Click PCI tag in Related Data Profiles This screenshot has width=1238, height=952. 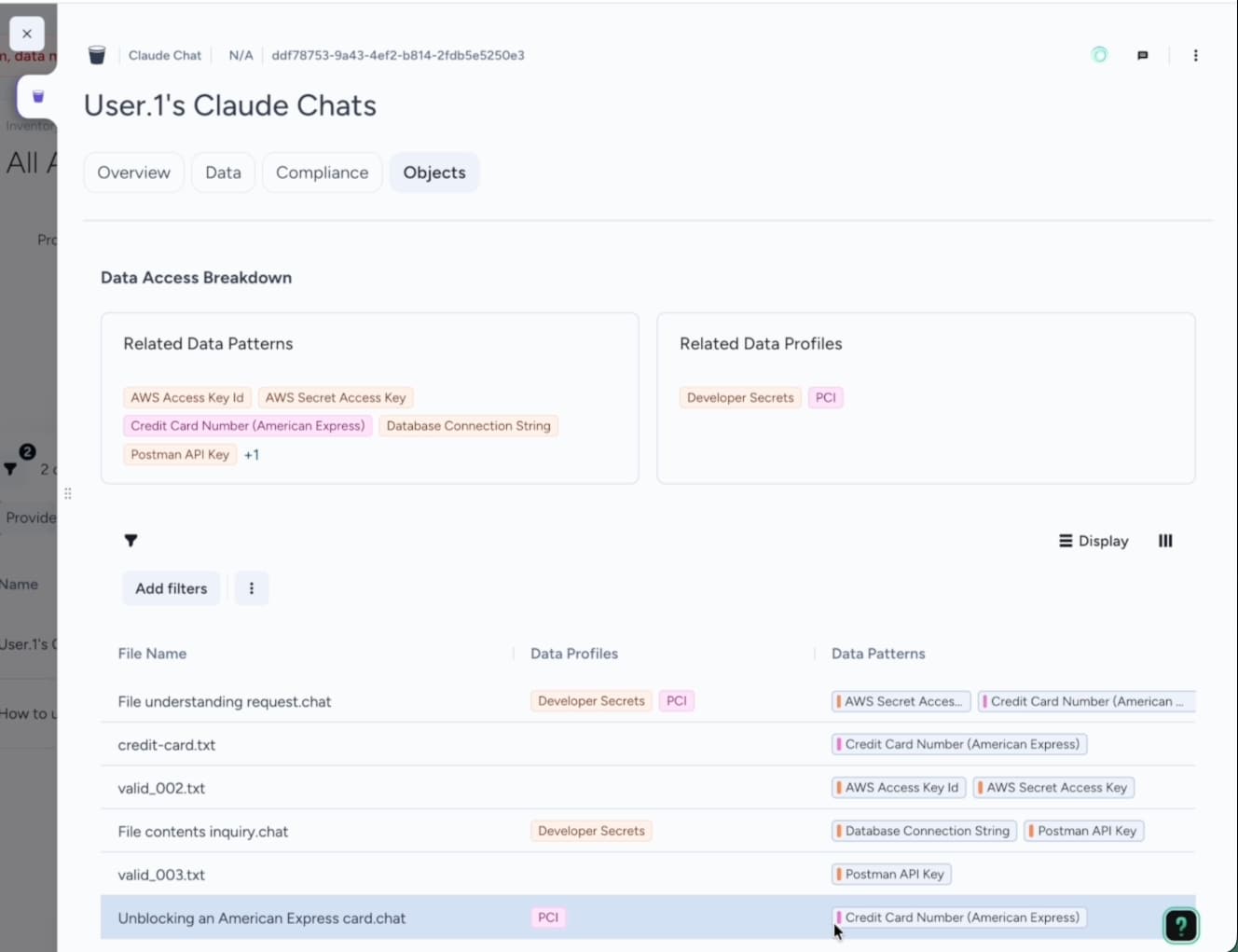(x=826, y=397)
